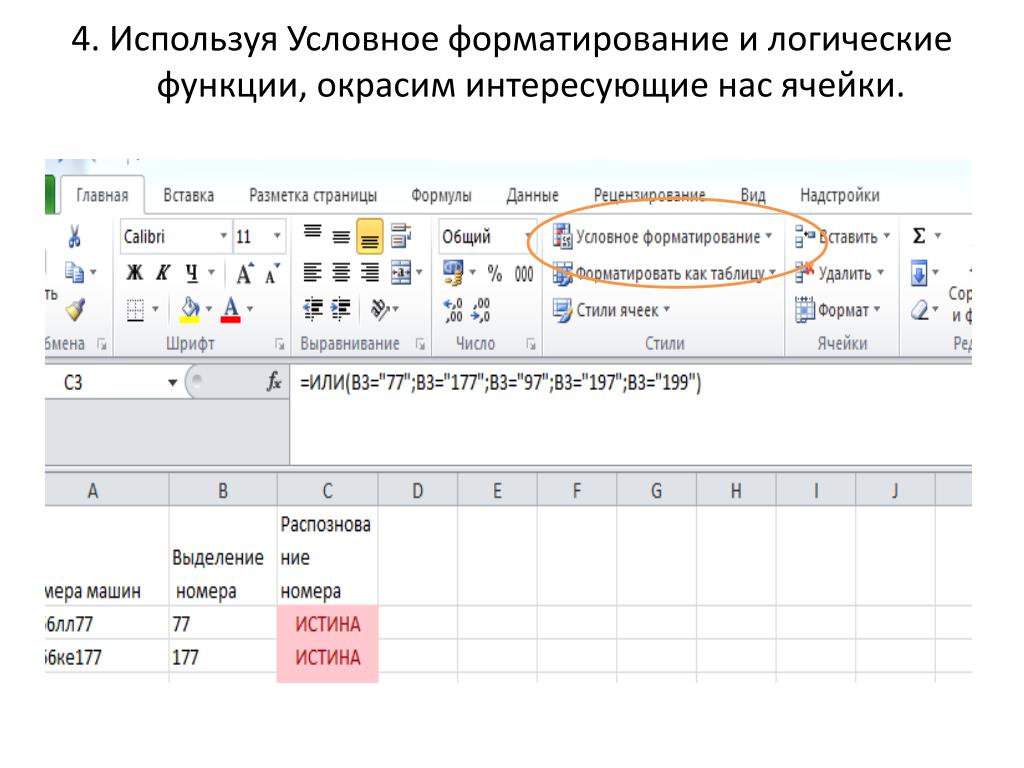The height and width of the screenshot is (768, 1024).
Task: Toggle italic К formatting
Action: pyautogui.click(x=163, y=273)
